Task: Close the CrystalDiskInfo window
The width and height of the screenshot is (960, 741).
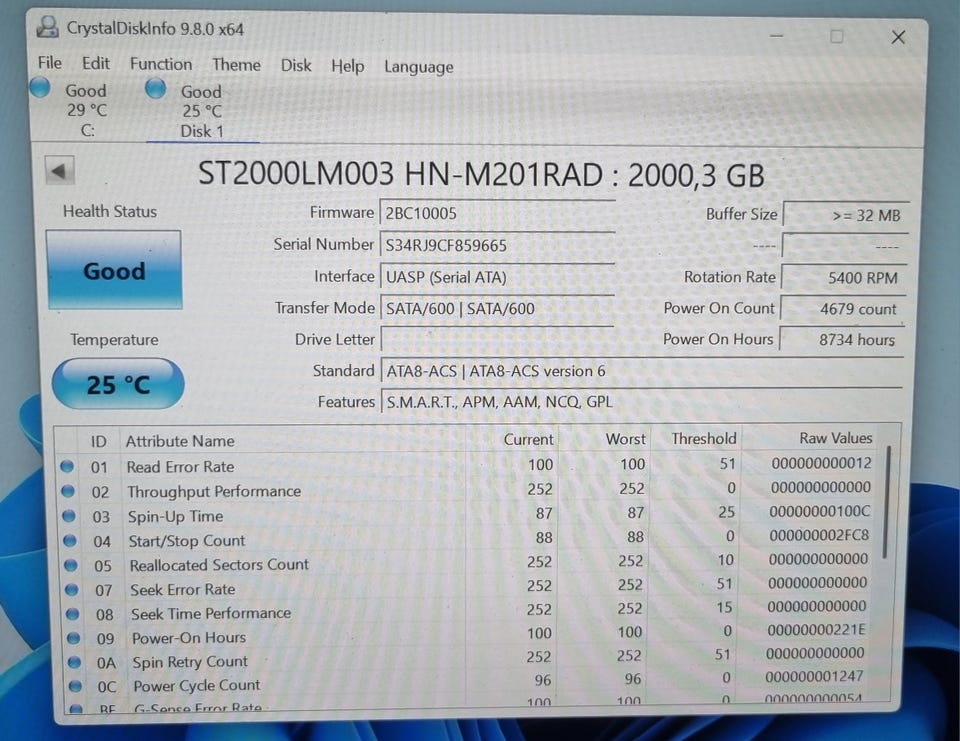Action: [898, 37]
